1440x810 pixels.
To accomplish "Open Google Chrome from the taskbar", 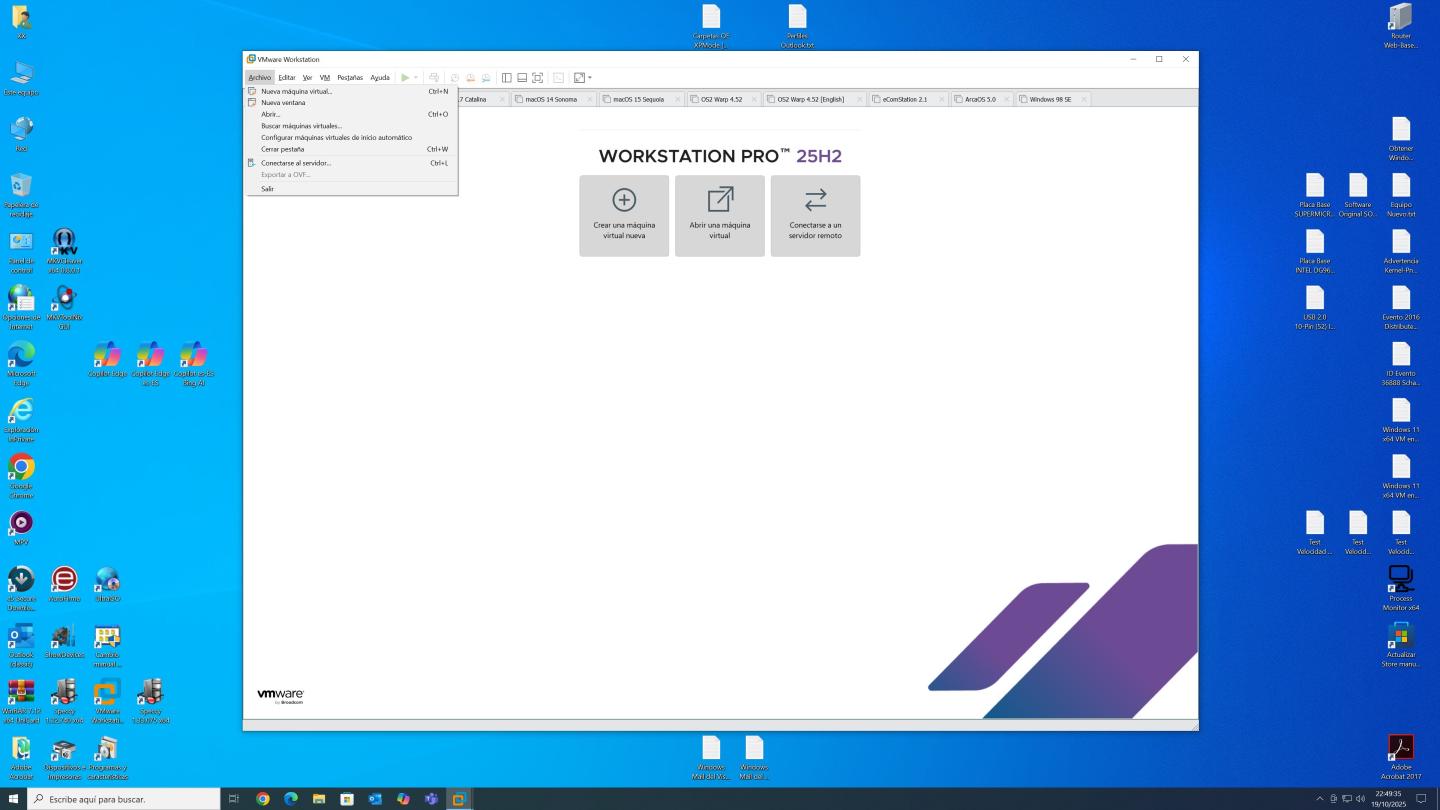I will (x=263, y=799).
